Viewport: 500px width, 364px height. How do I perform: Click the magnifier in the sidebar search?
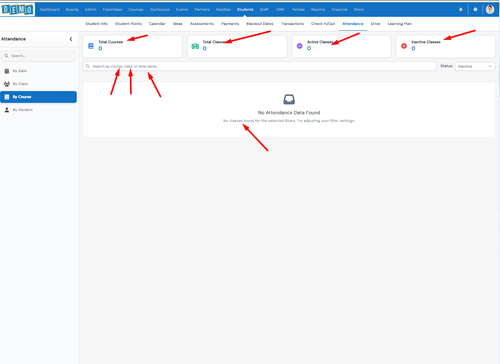click(x=6, y=56)
